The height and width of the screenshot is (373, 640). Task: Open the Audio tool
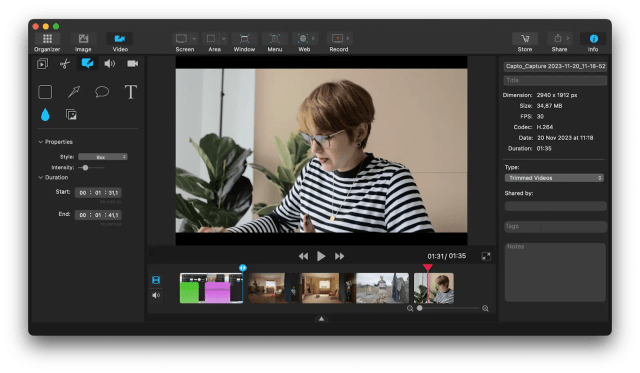coord(109,64)
